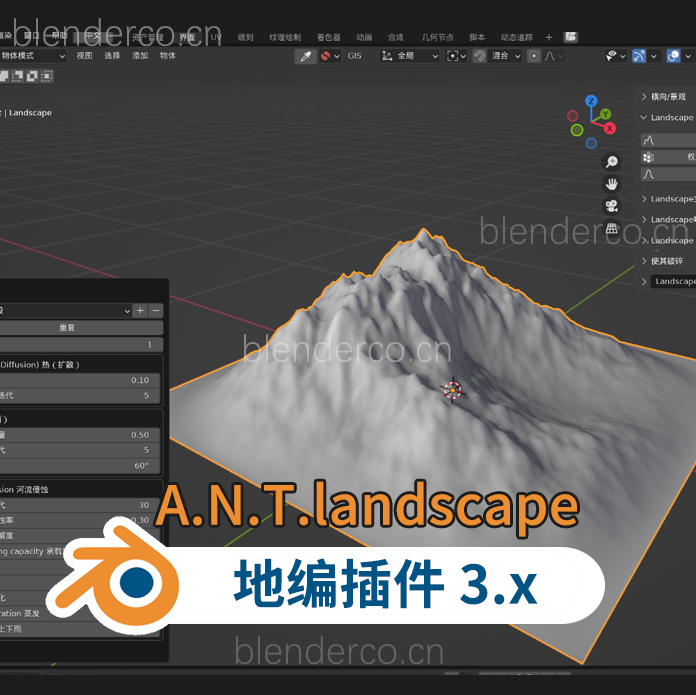Click the icon right of the add-workspace plus
This screenshot has width=696, height=695.
tap(571, 37)
